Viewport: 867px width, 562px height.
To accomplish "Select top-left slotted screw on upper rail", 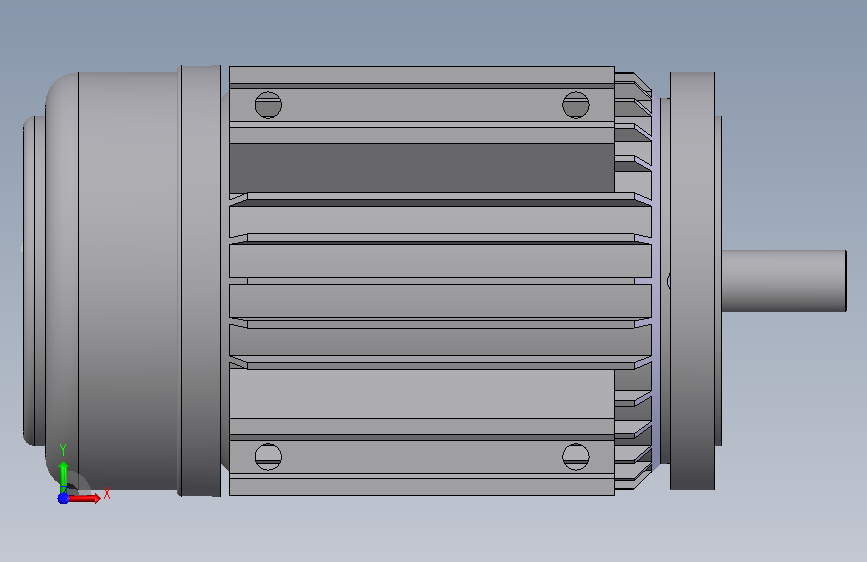I will click(268, 105).
